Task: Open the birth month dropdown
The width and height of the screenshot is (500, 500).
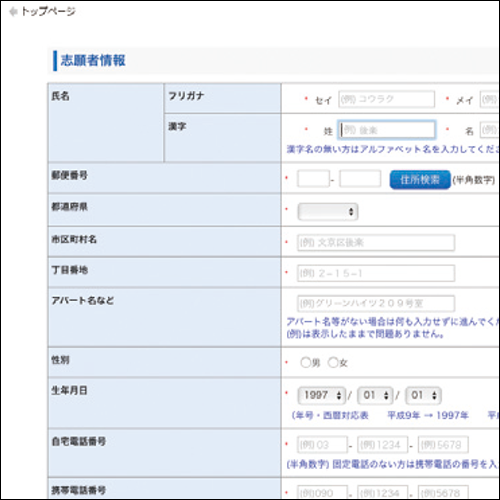Action: (375, 395)
